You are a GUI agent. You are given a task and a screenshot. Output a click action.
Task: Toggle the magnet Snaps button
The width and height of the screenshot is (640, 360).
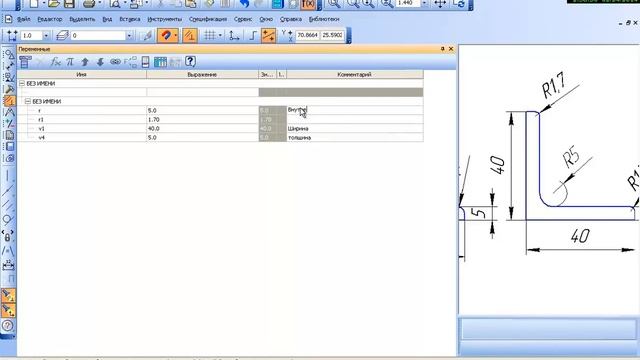[x=165, y=36]
